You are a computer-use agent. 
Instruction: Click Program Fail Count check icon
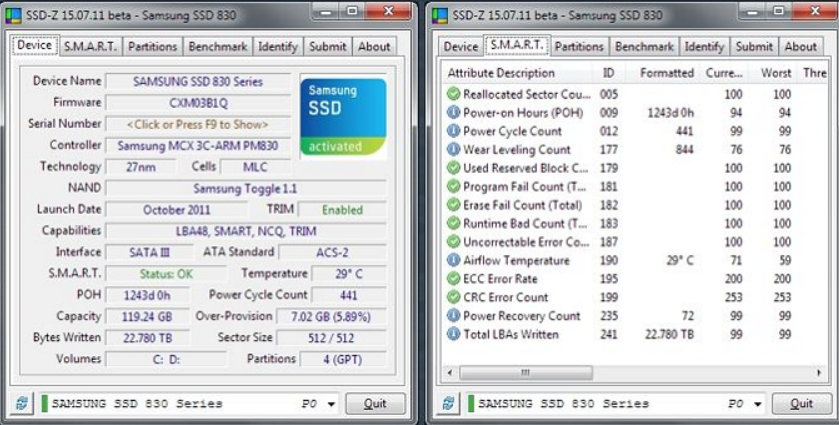pyautogui.click(x=453, y=187)
